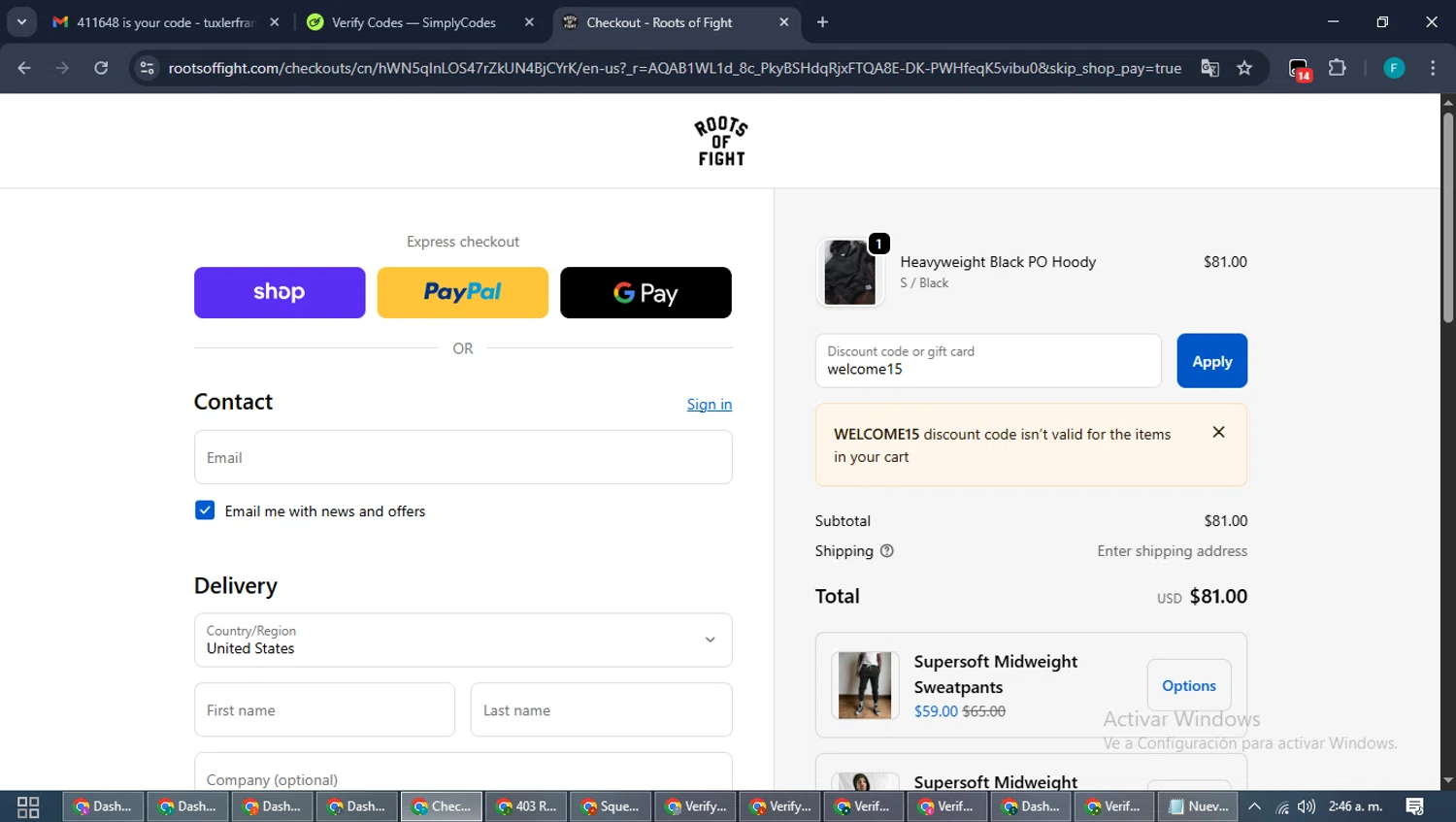
Task: Dismiss the WELCOME15 invalid code message
Action: (x=1218, y=432)
